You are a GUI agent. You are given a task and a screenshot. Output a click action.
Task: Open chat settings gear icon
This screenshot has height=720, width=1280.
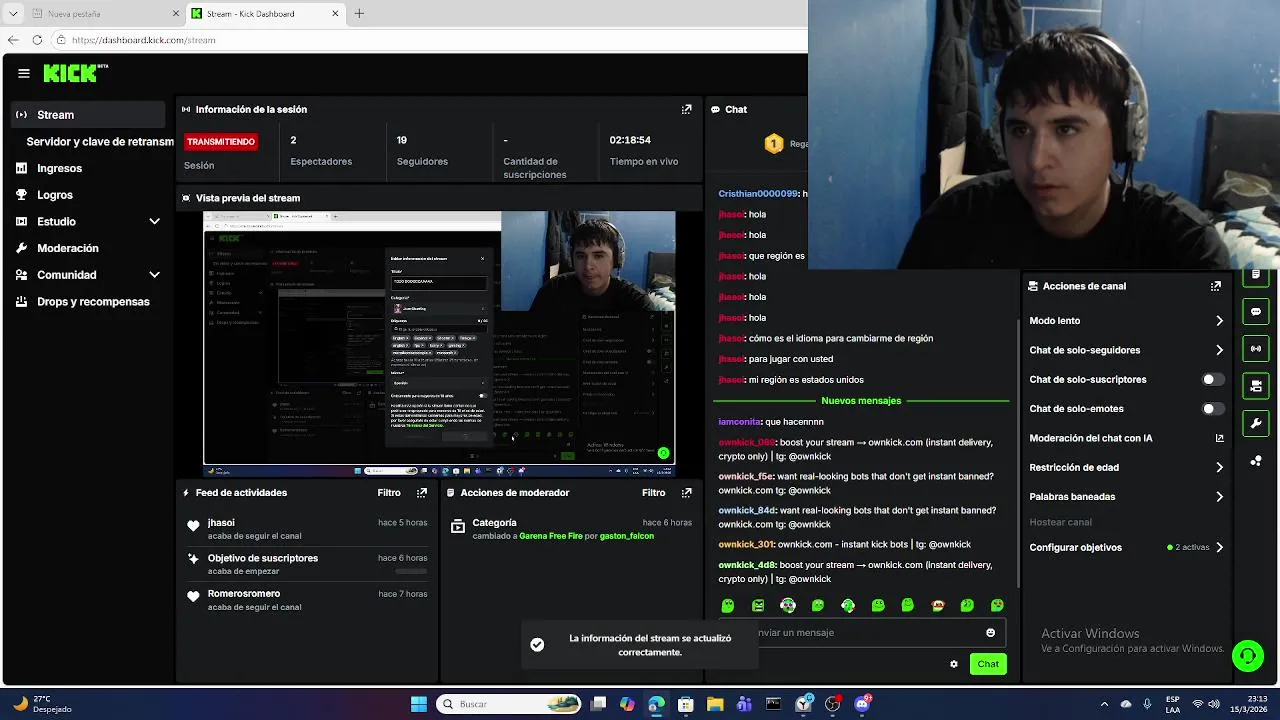(x=954, y=664)
